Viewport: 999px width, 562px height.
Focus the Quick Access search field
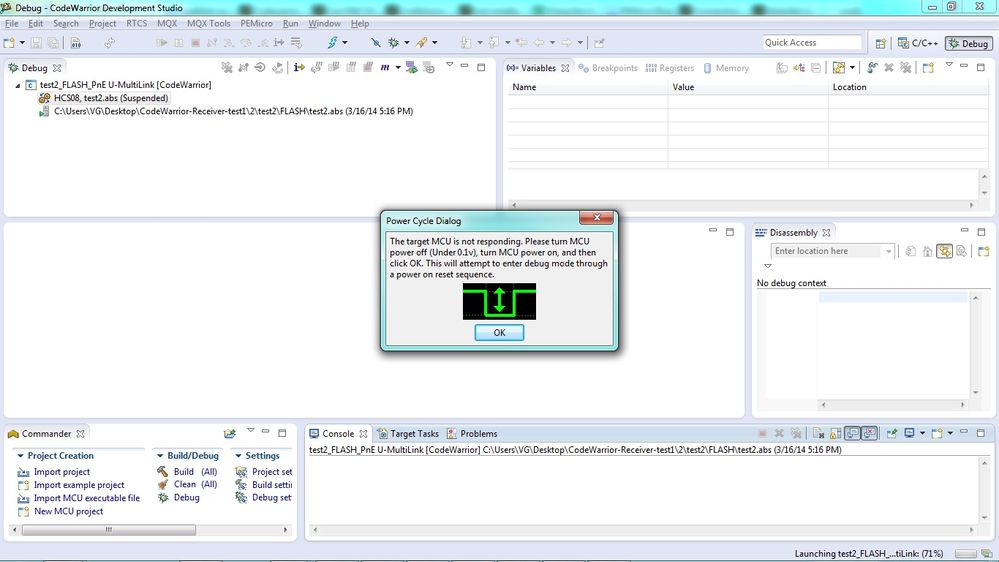point(812,43)
